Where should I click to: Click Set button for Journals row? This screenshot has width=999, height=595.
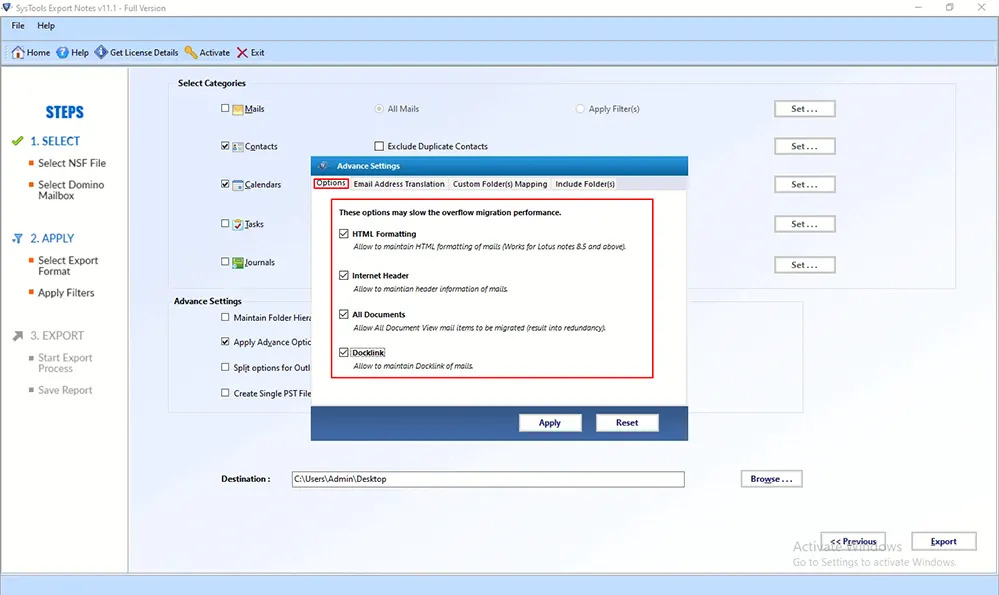805,265
